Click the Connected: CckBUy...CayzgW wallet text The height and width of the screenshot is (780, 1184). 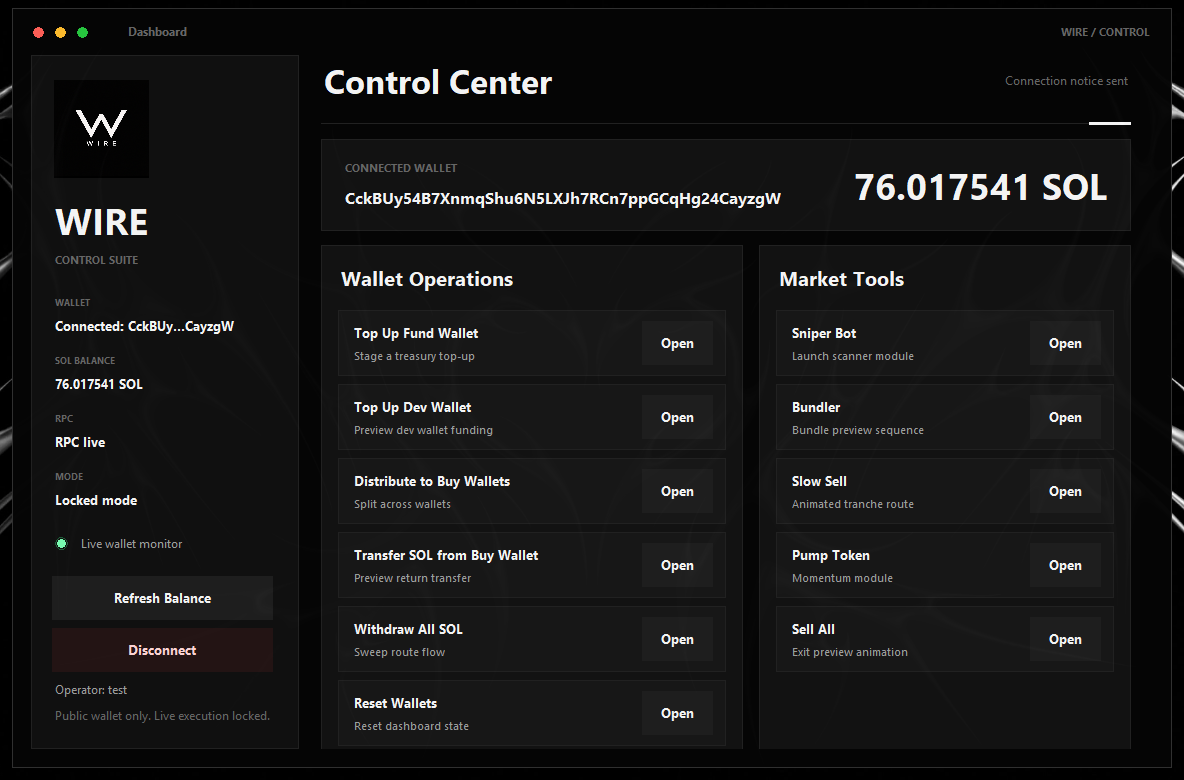(x=144, y=327)
